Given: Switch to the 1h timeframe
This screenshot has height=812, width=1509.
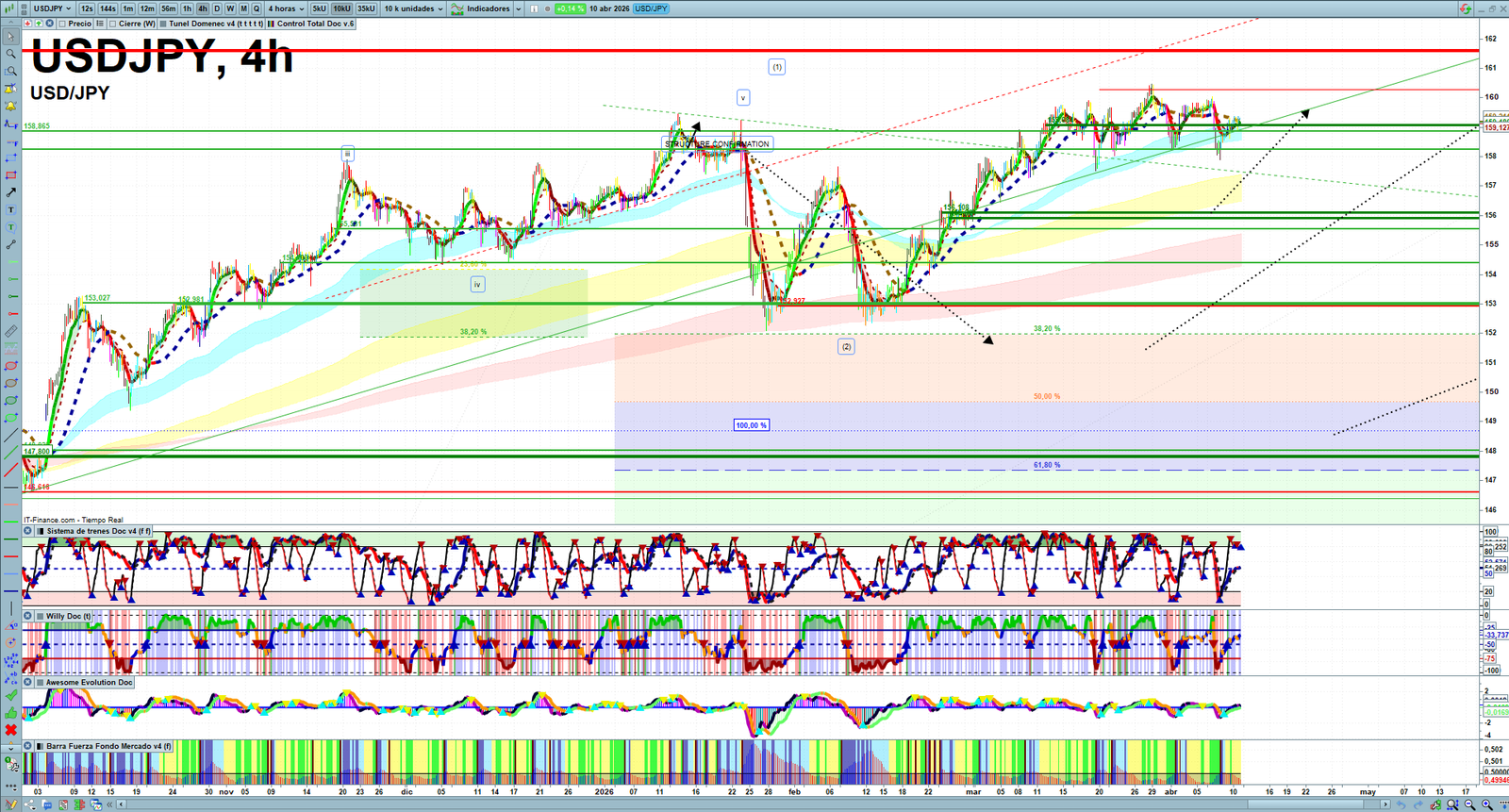Looking at the screenshot, I should coord(187,8).
